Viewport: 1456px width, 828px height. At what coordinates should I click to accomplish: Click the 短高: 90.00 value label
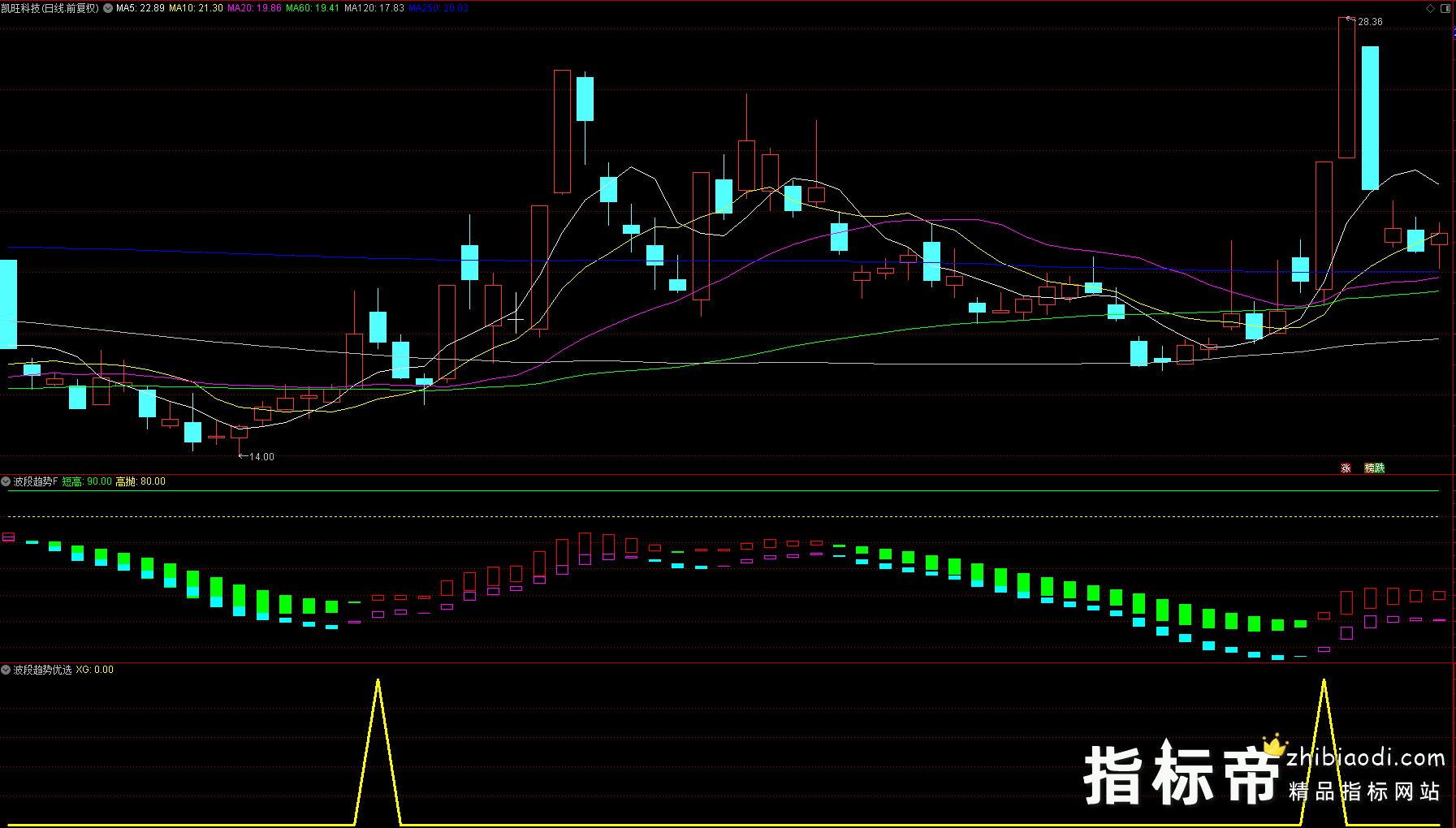point(87,481)
